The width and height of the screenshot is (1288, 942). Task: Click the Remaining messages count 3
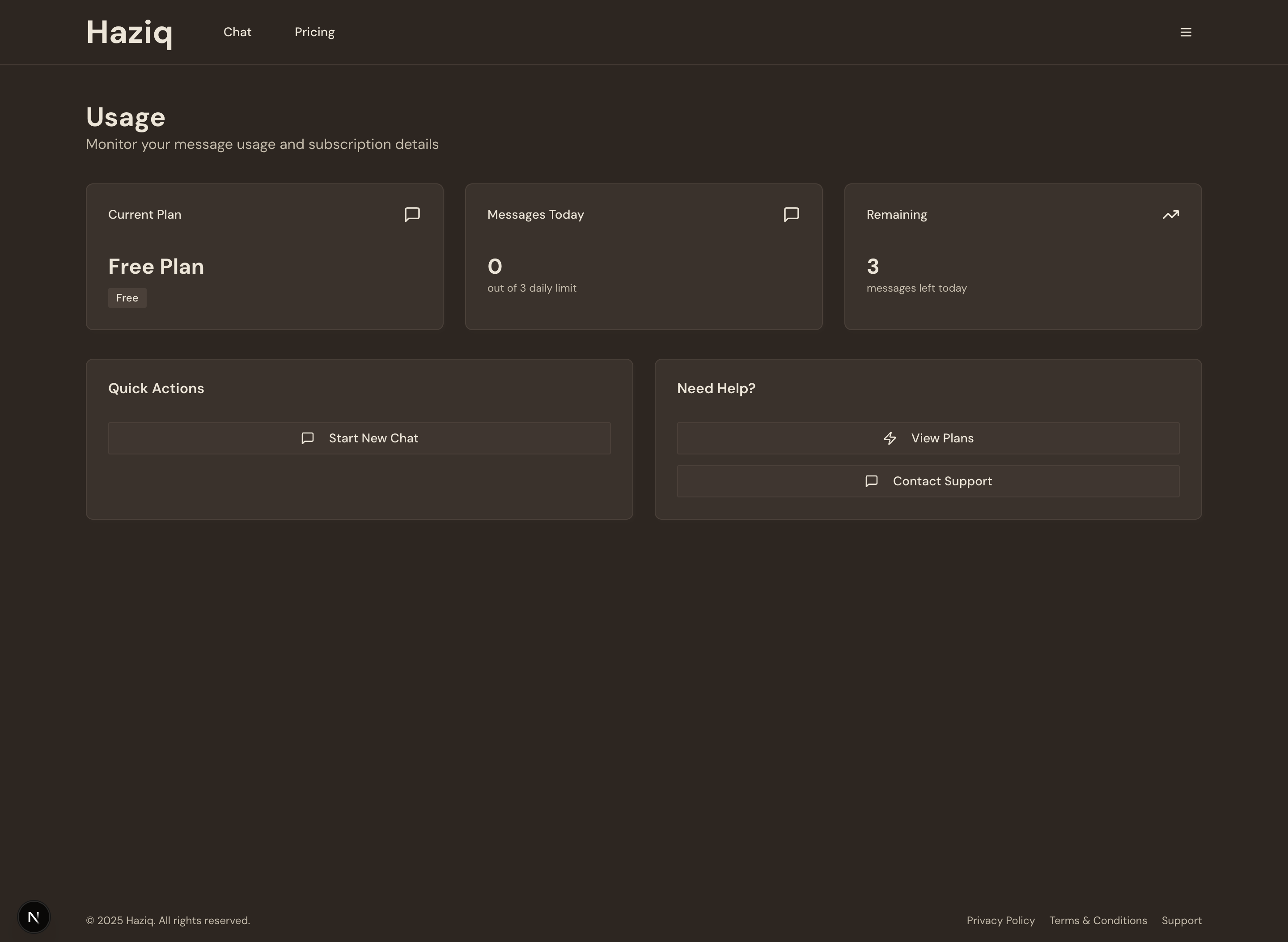tap(873, 266)
